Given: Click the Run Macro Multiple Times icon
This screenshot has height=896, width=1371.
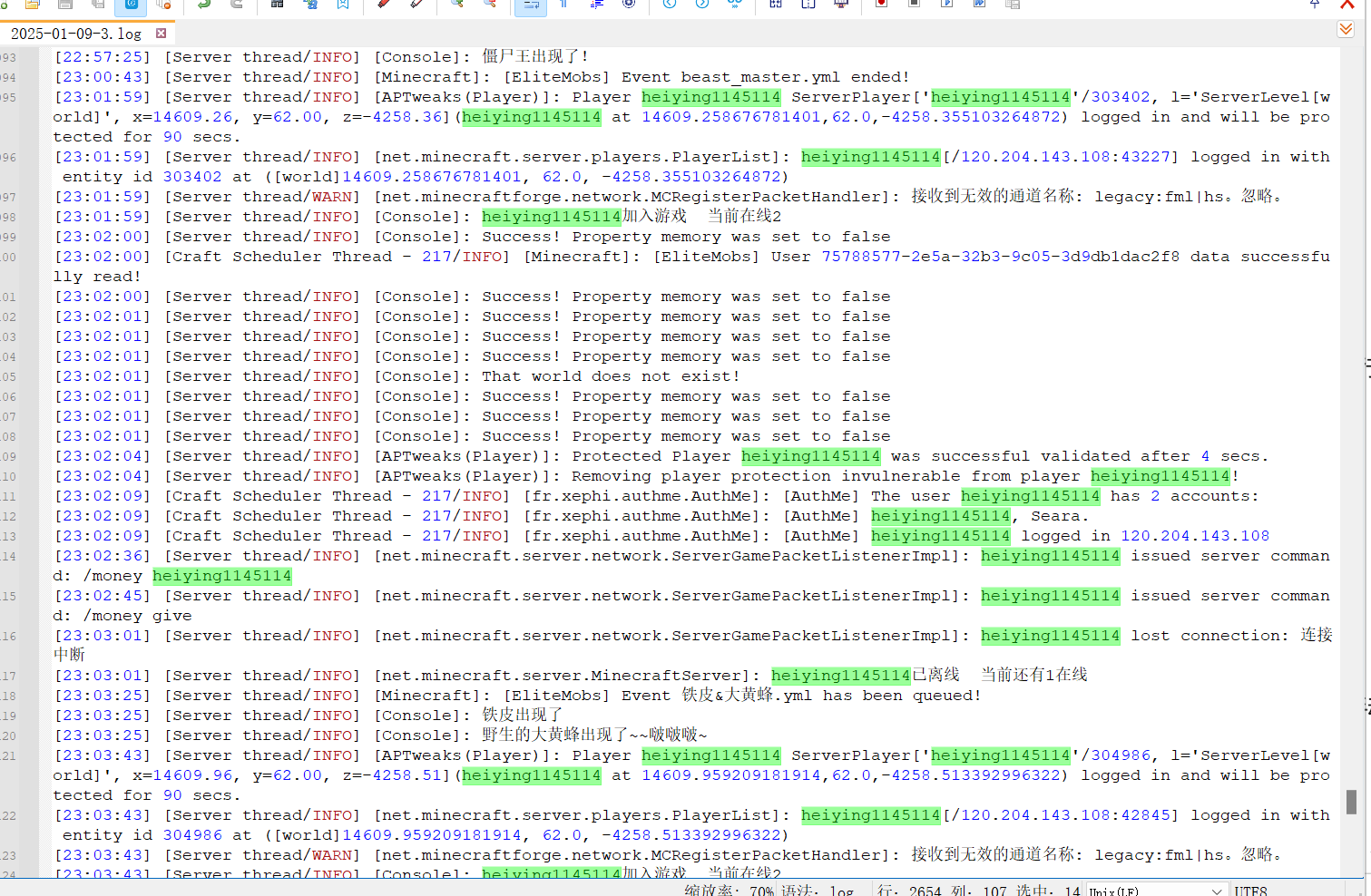Looking at the screenshot, I should tap(979, 5).
